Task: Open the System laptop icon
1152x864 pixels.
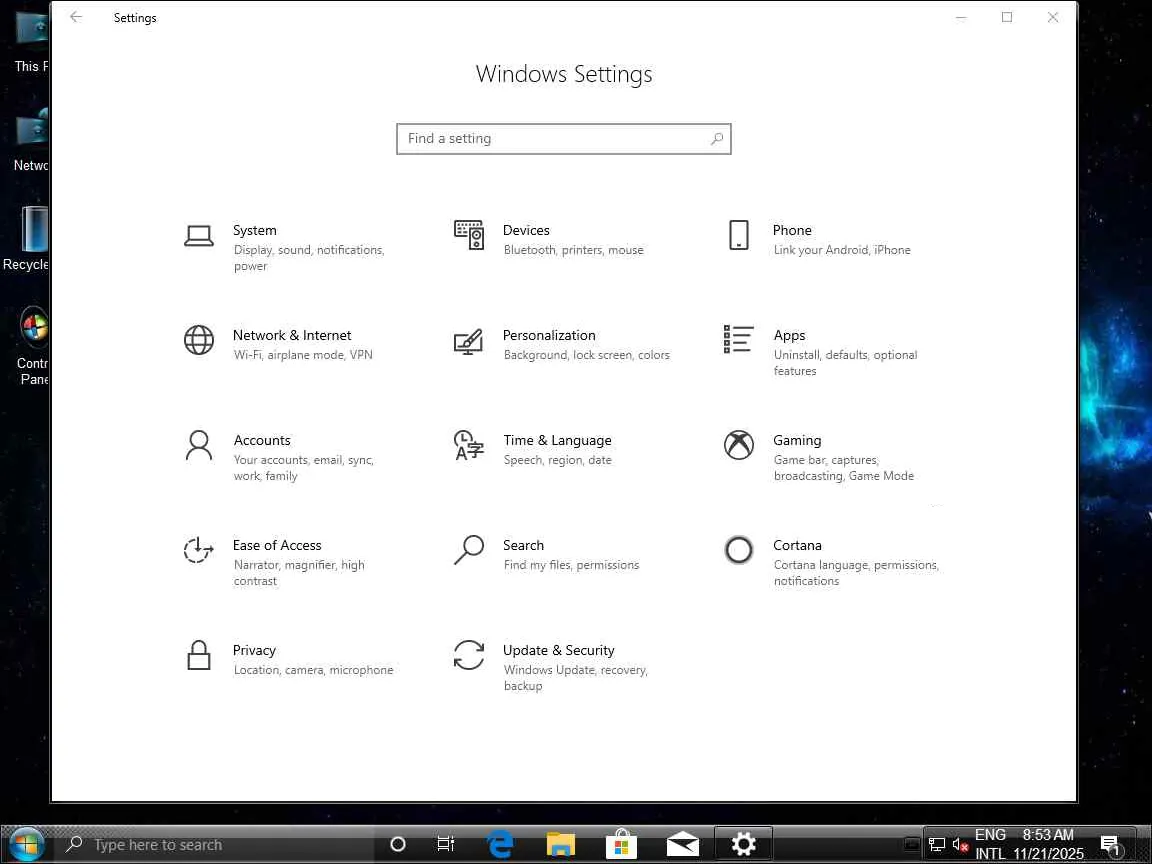Action: (x=198, y=236)
